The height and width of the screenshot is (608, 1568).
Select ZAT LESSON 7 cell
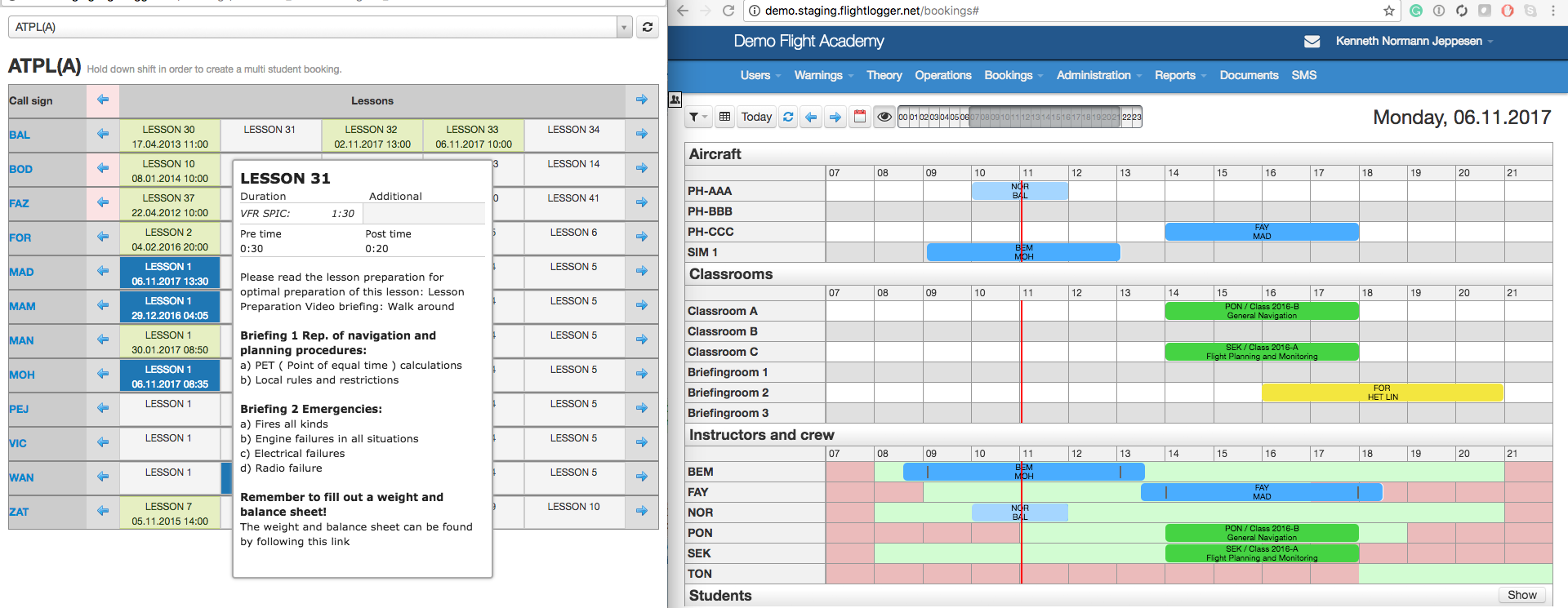tap(169, 513)
